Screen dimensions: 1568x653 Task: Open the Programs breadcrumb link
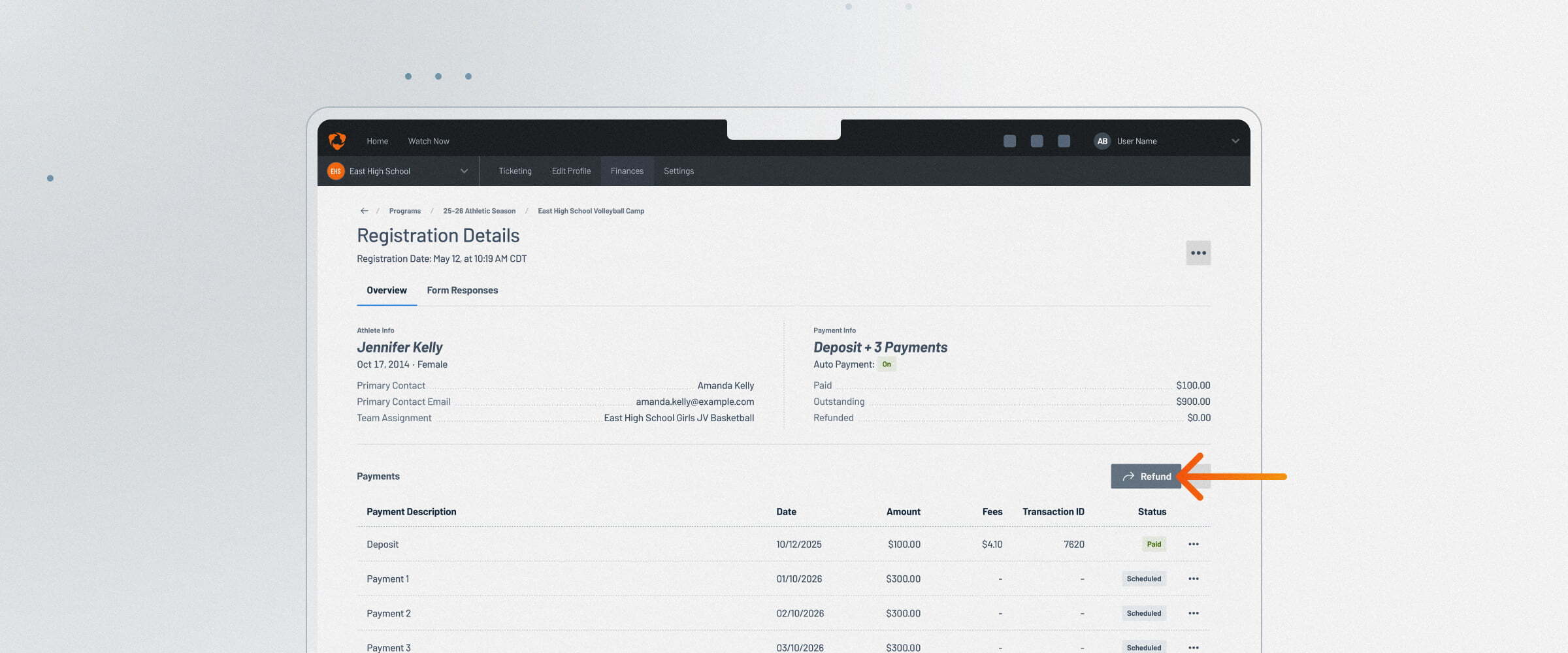(x=404, y=211)
